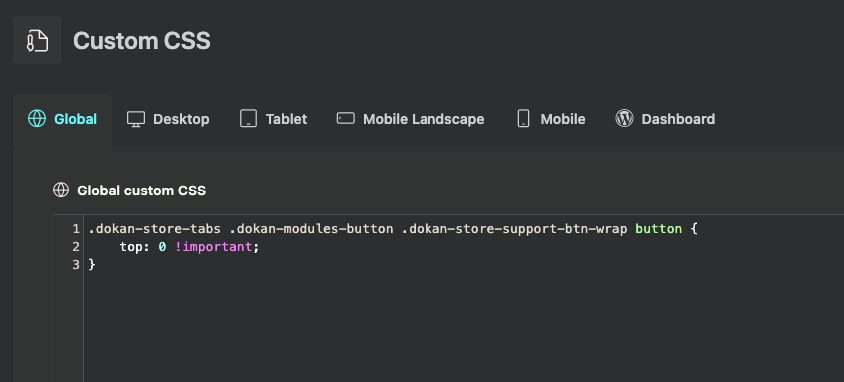Click the Tablet device icon
The width and height of the screenshot is (844, 382).
248,118
